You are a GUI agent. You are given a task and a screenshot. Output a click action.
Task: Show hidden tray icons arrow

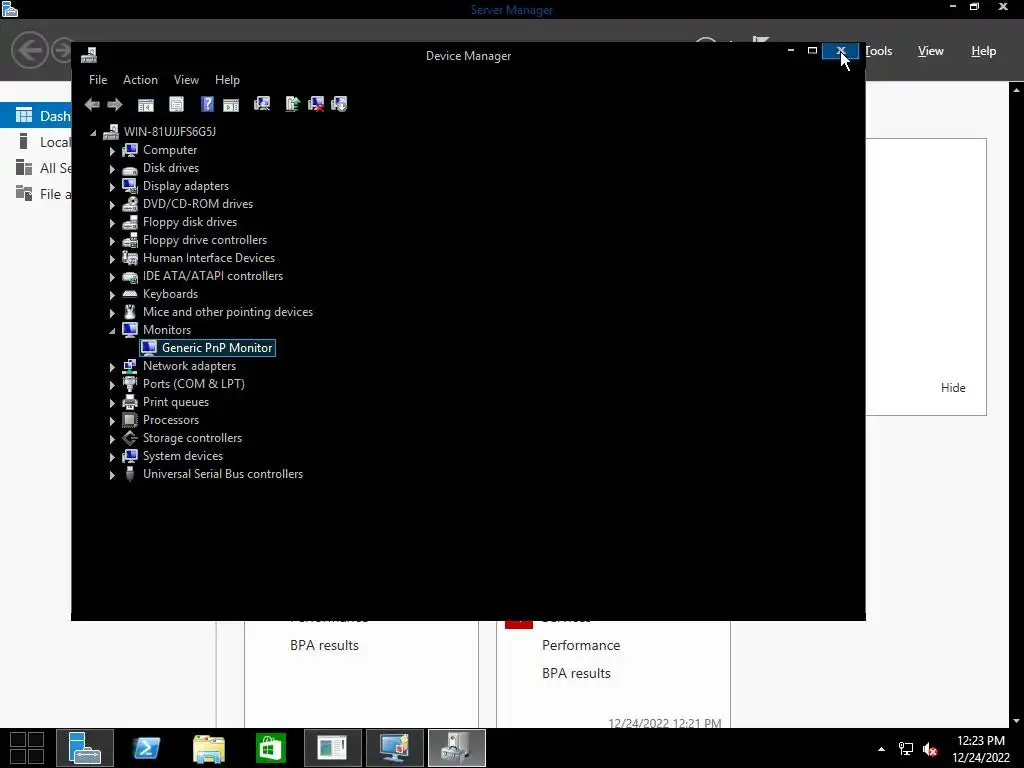click(881, 749)
